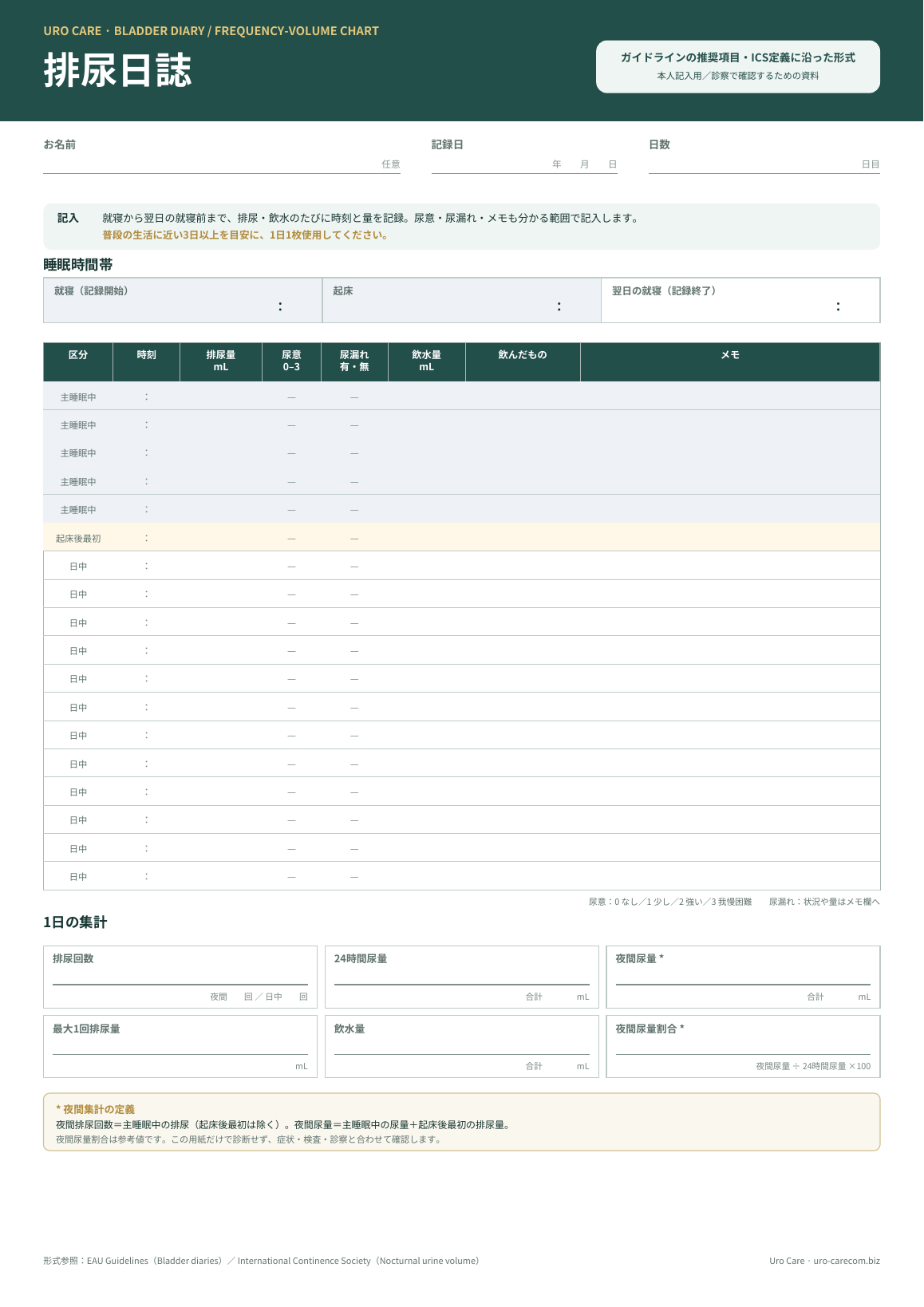Viewport: 924px width, 1307px height.
Task: Click the 夜間尿量 summary box
Action: pyautogui.click(x=743, y=977)
